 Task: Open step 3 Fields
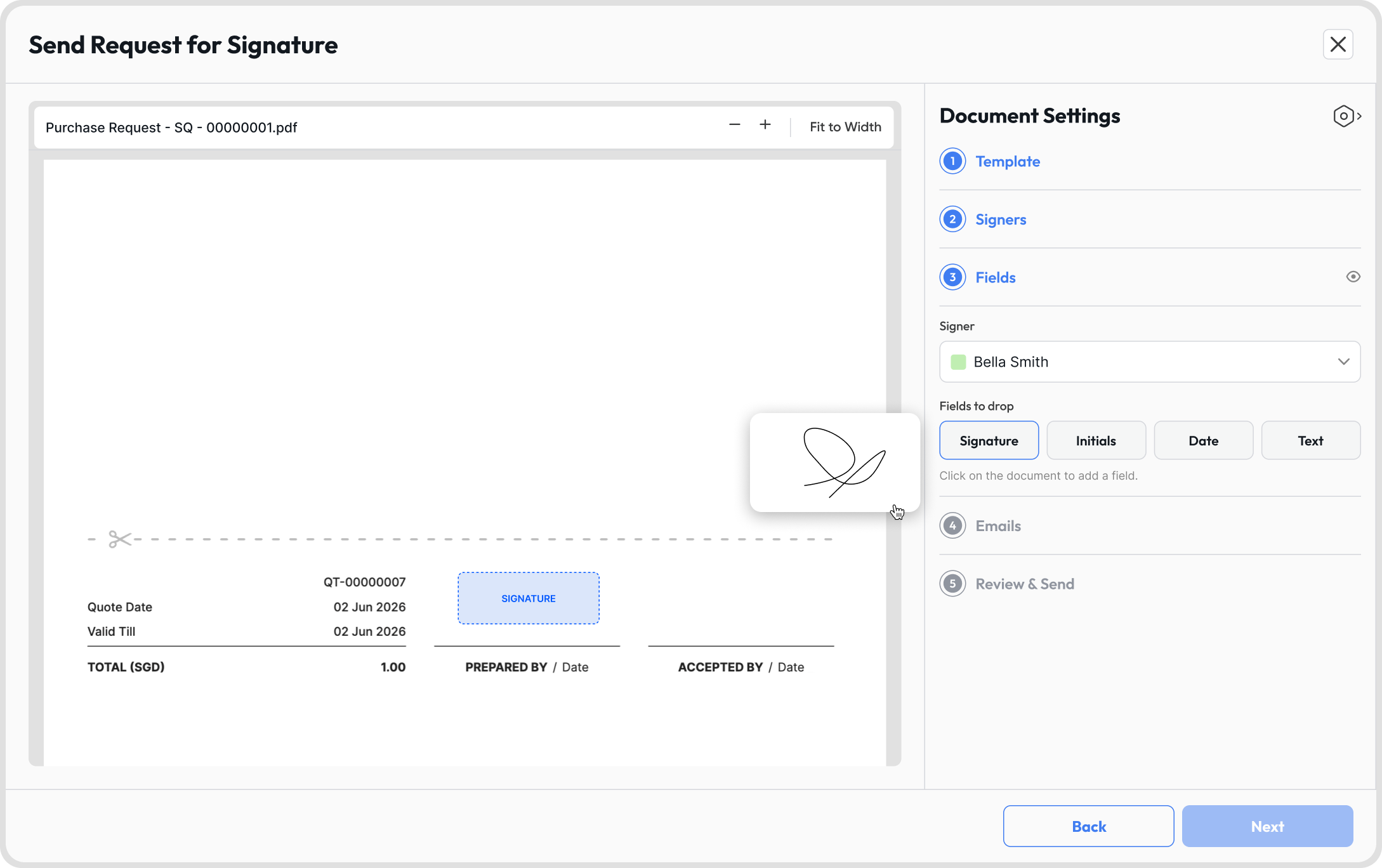pyautogui.click(x=996, y=277)
